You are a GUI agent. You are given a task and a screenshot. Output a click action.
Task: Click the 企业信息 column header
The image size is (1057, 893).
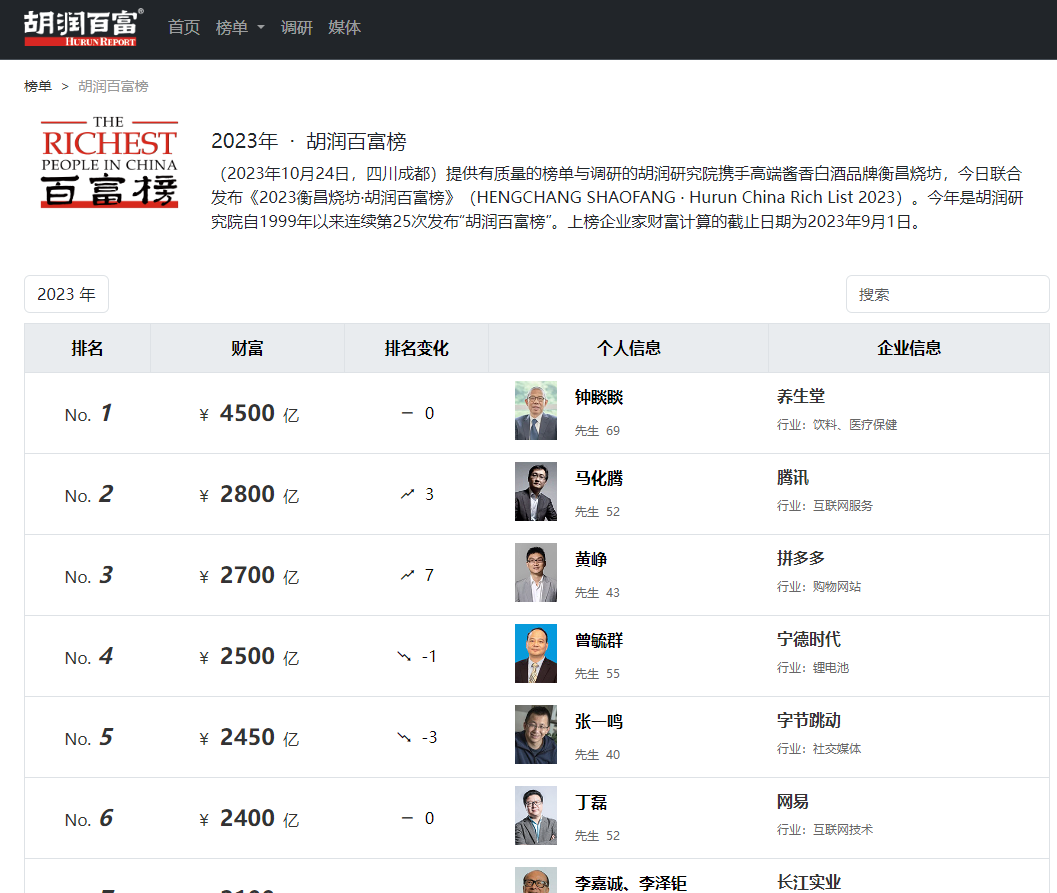909,348
